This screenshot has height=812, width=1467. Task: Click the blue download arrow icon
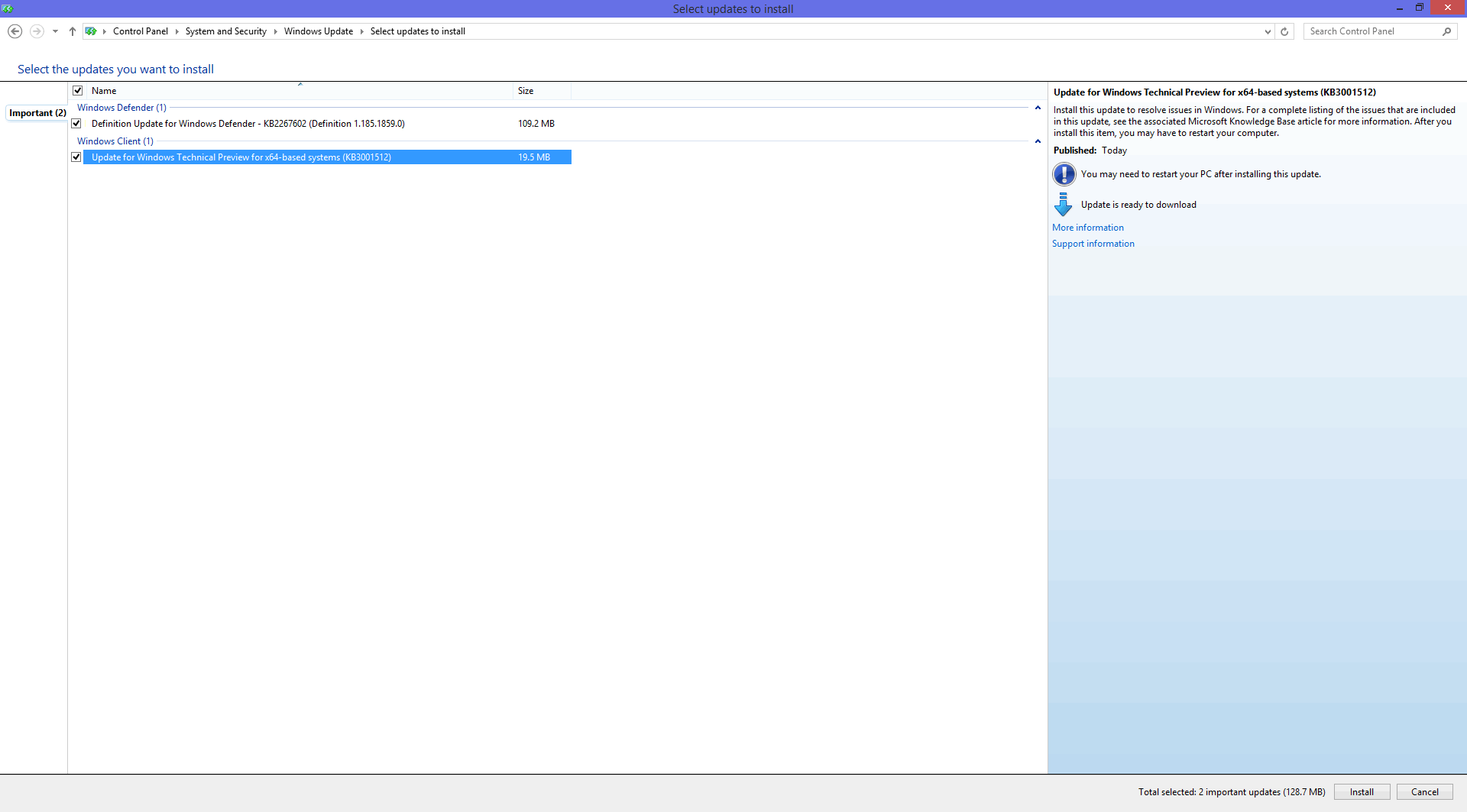(x=1063, y=204)
